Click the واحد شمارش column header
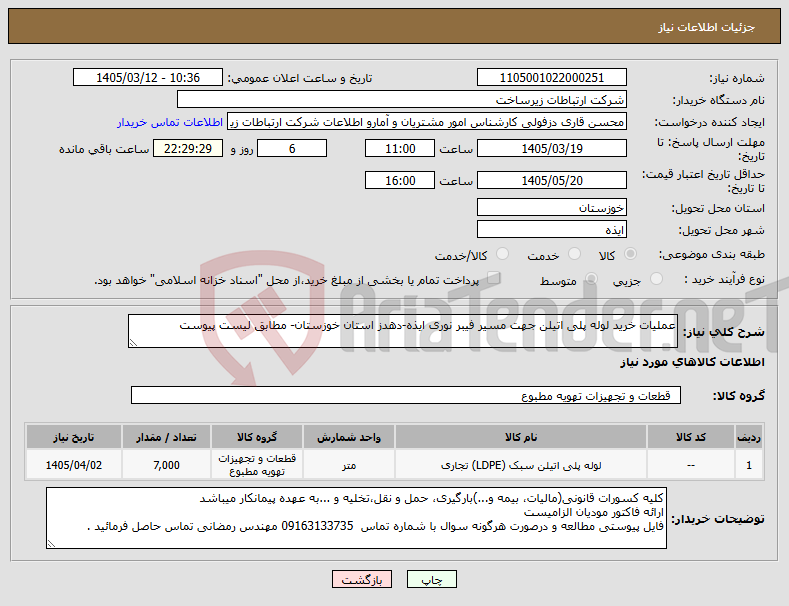Image resolution: width=789 pixels, height=606 pixels. (x=349, y=437)
